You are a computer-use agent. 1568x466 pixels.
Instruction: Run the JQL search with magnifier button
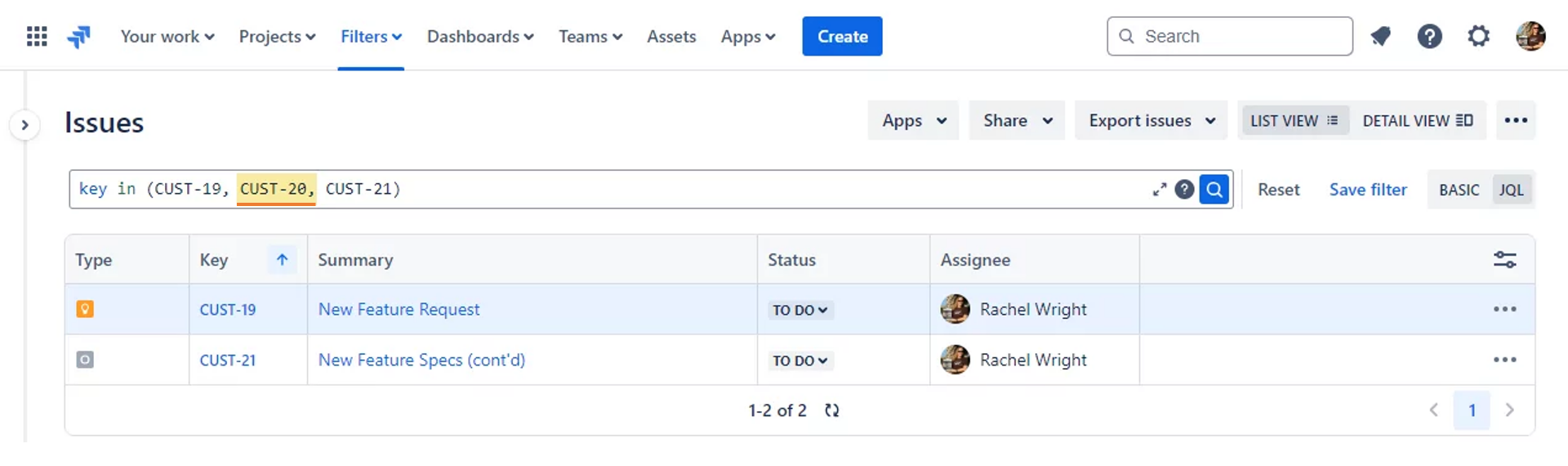click(x=1214, y=190)
